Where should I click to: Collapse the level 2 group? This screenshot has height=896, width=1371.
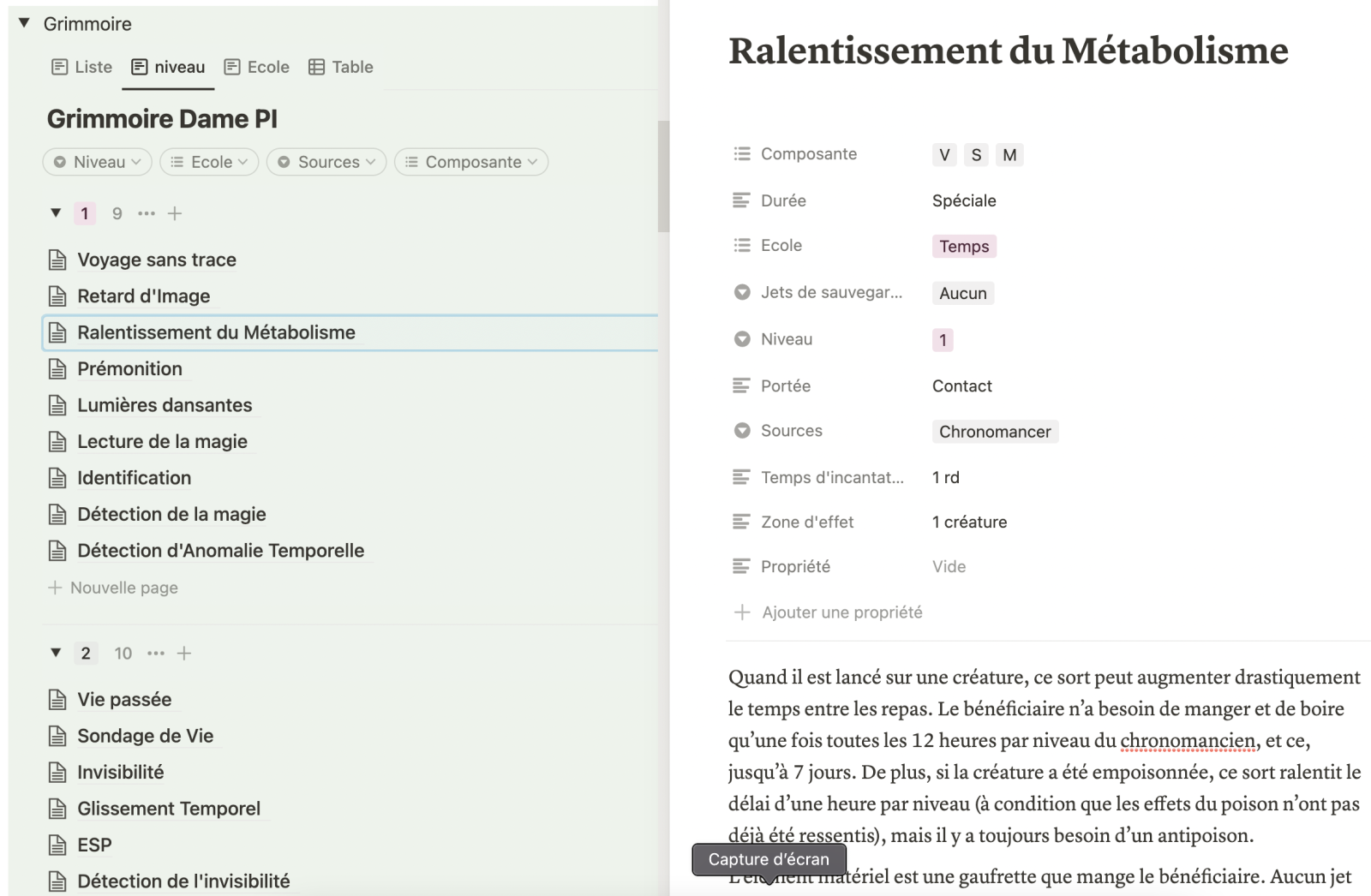click(x=56, y=653)
